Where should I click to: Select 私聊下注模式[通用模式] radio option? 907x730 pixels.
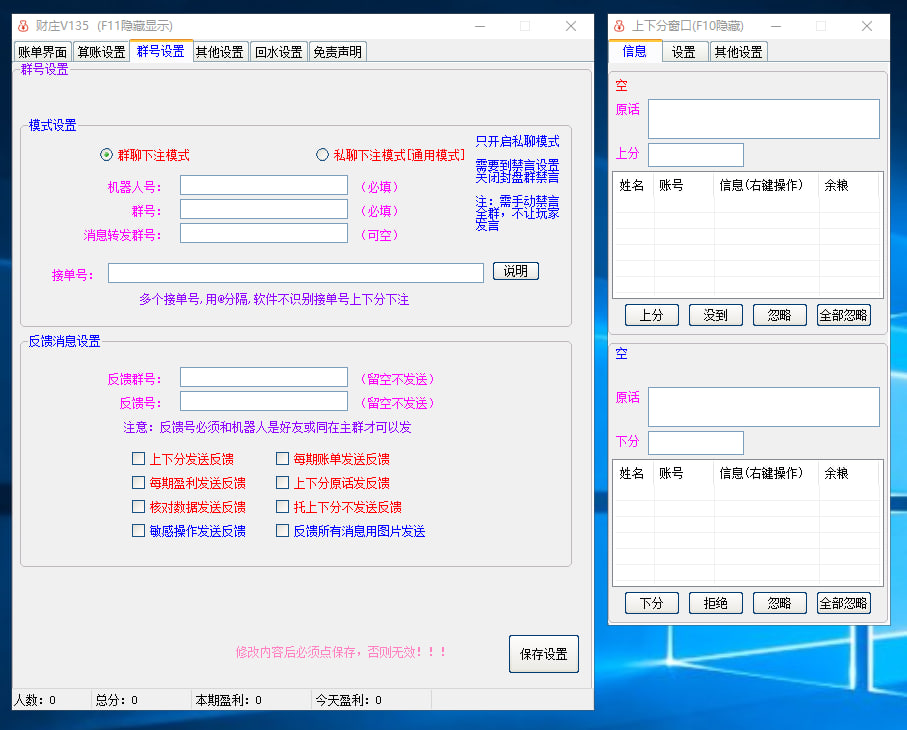[322, 155]
